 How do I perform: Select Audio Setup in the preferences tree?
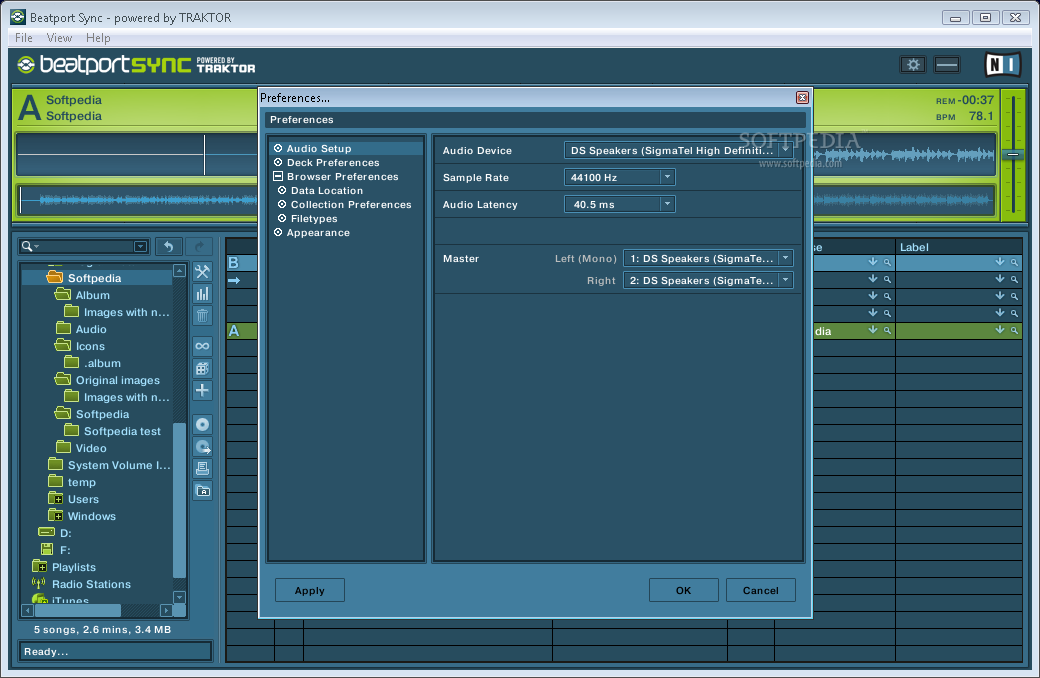[x=318, y=149]
